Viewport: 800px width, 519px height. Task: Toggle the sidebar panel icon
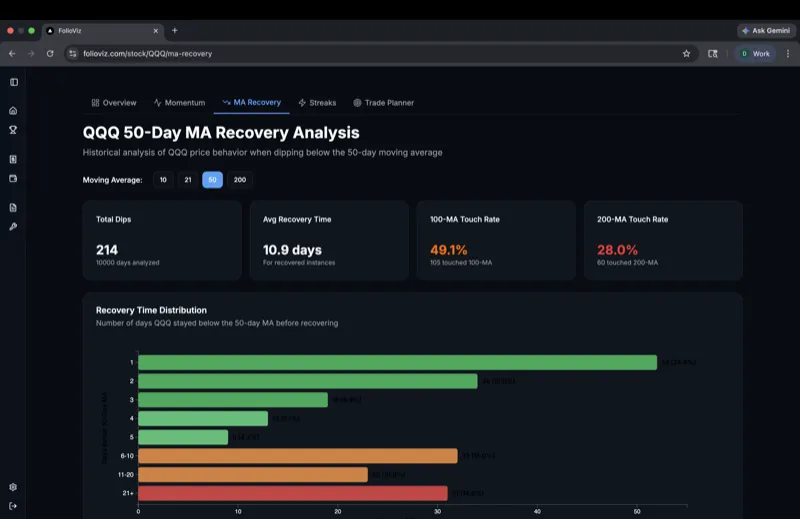[x=14, y=82]
